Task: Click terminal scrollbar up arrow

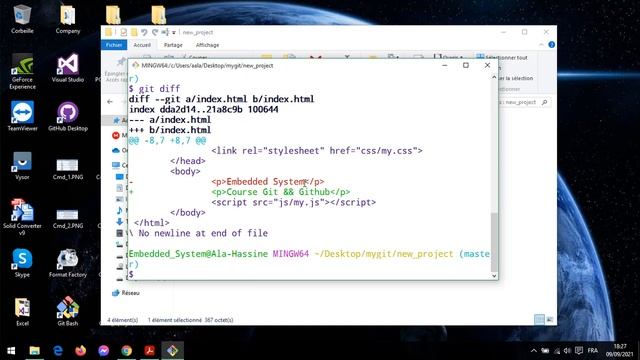Action: coord(494,77)
